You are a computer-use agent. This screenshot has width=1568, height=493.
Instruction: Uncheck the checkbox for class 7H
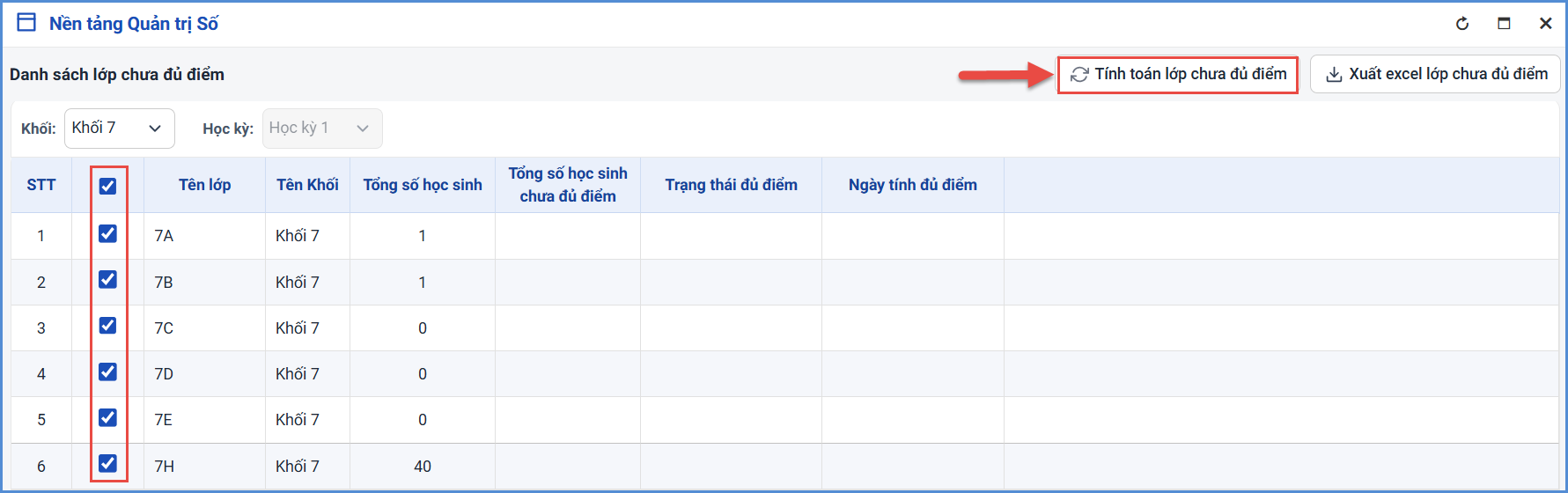click(x=107, y=463)
